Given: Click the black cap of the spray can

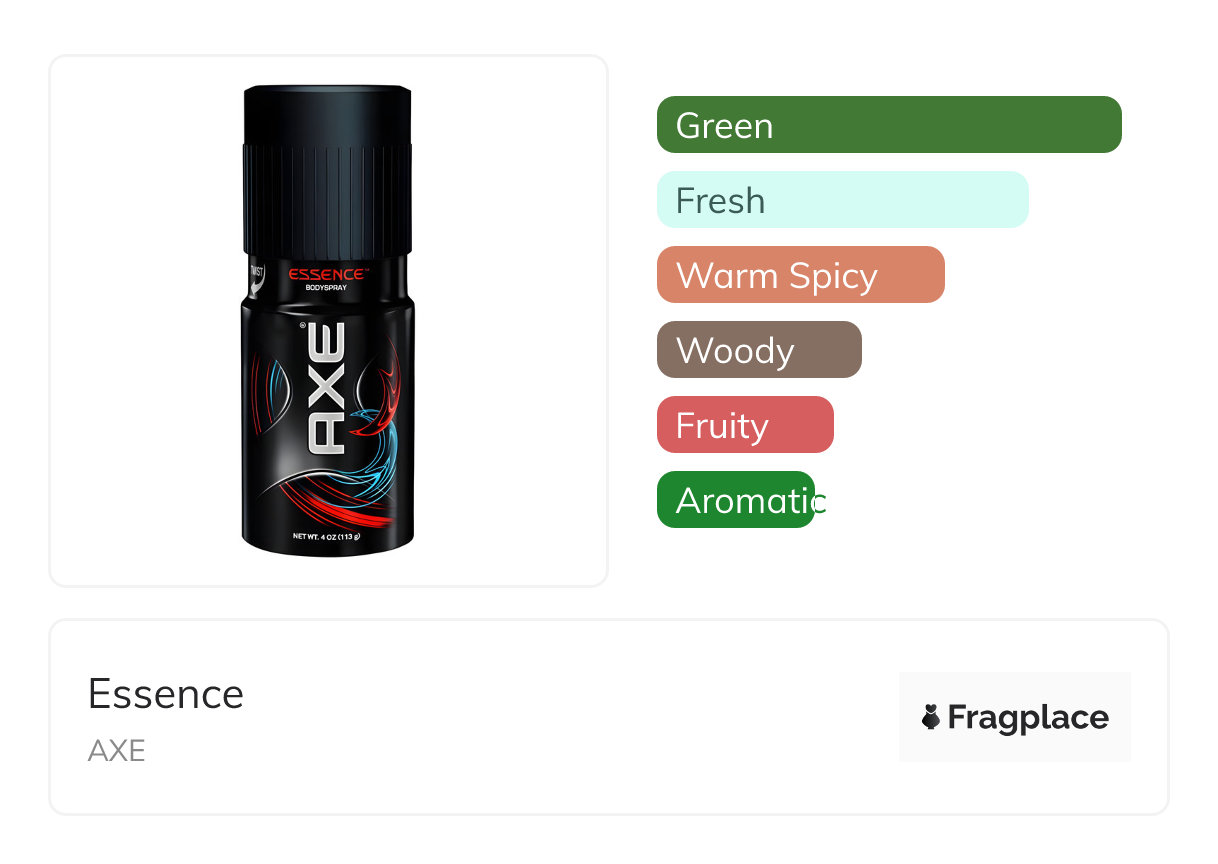Looking at the screenshot, I should [328, 170].
